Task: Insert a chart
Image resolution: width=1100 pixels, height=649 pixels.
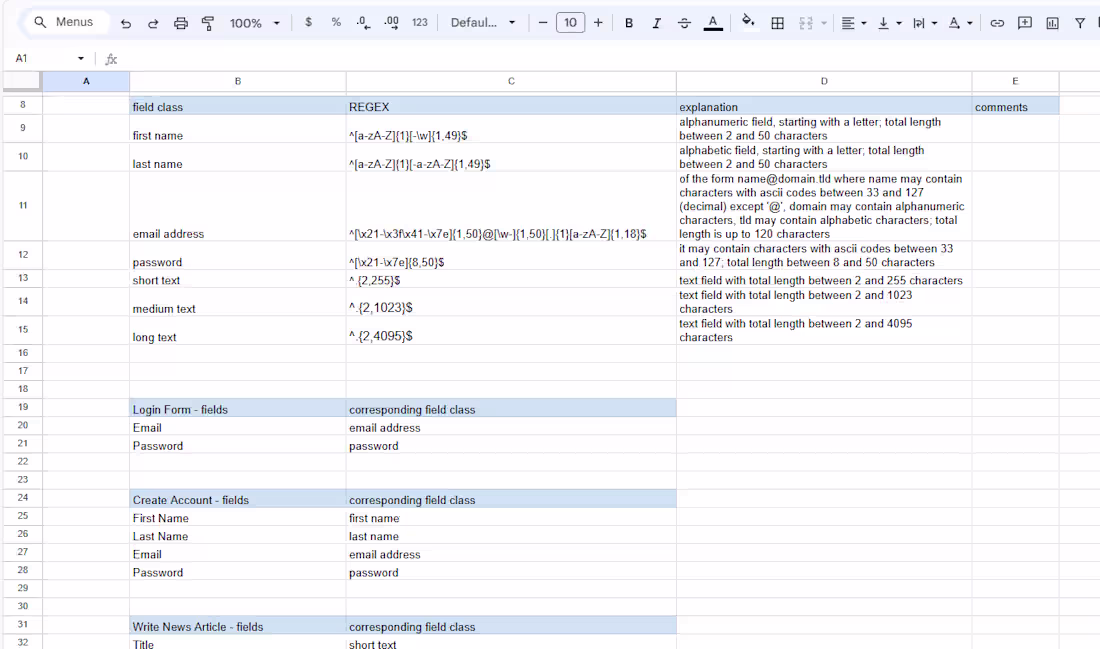Action: 1051,22
